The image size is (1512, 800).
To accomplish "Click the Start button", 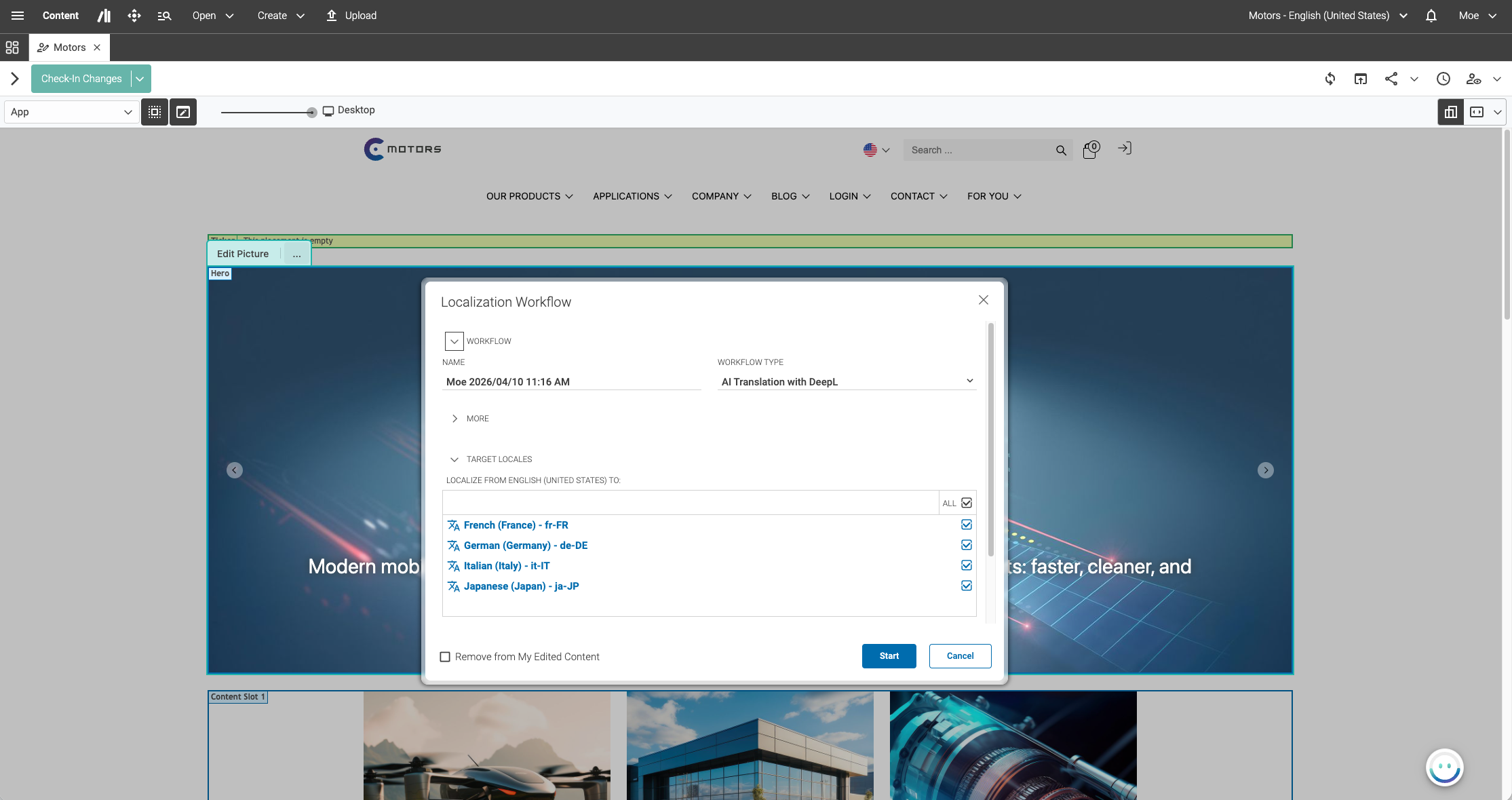I will 889,655.
